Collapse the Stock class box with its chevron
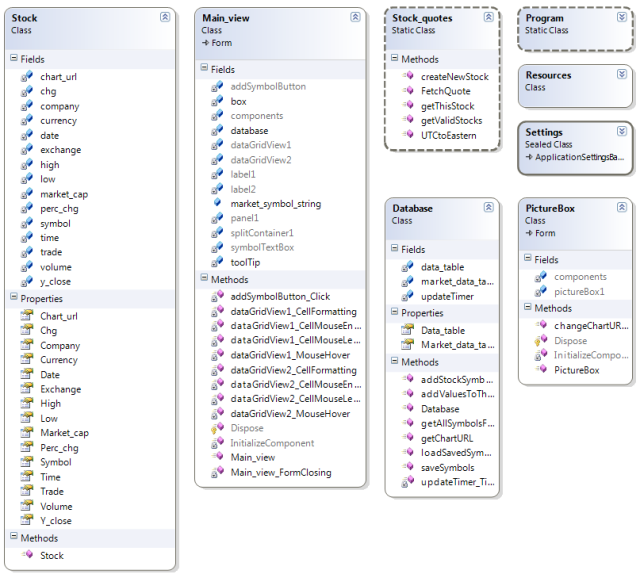The width and height of the screenshot is (640, 578). pyautogui.click(x=165, y=18)
